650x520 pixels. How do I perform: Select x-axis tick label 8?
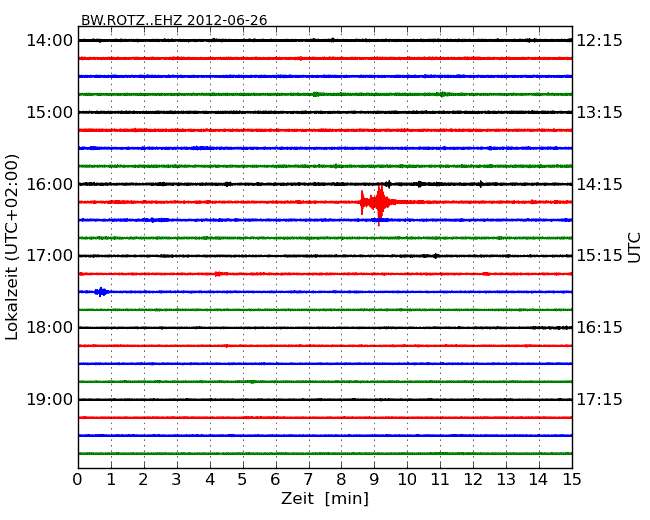tap(341, 480)
